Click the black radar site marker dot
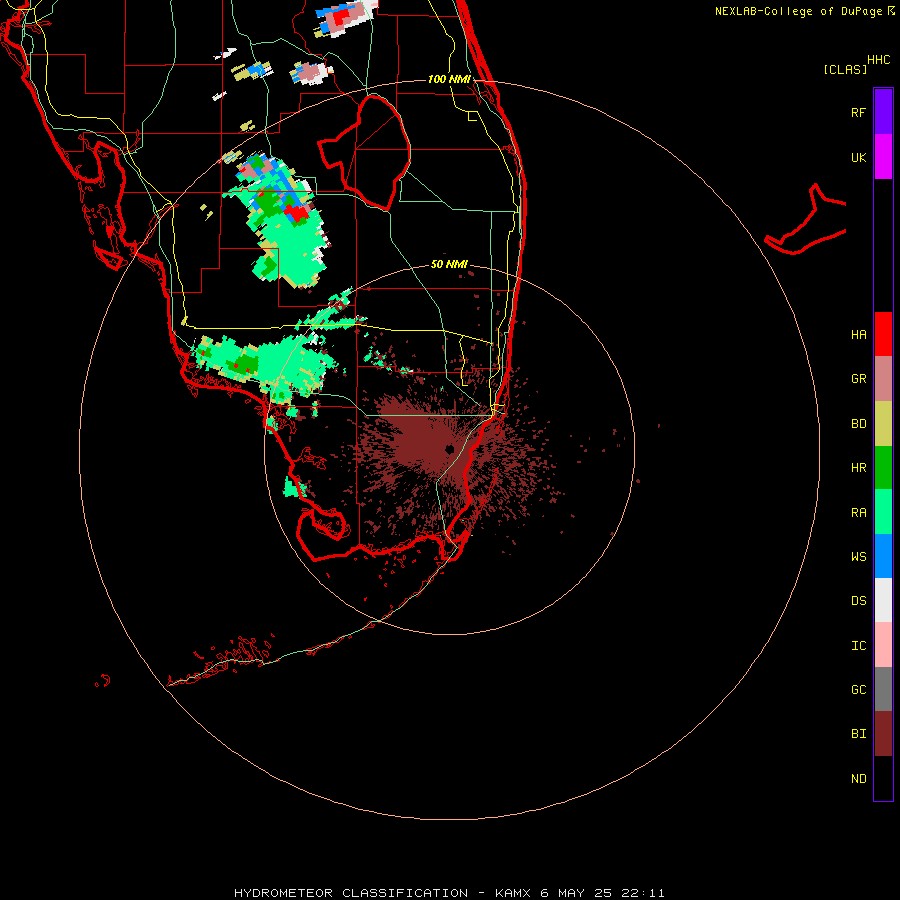Viewport: 900px width, 900px height. [x=449, y=449]
